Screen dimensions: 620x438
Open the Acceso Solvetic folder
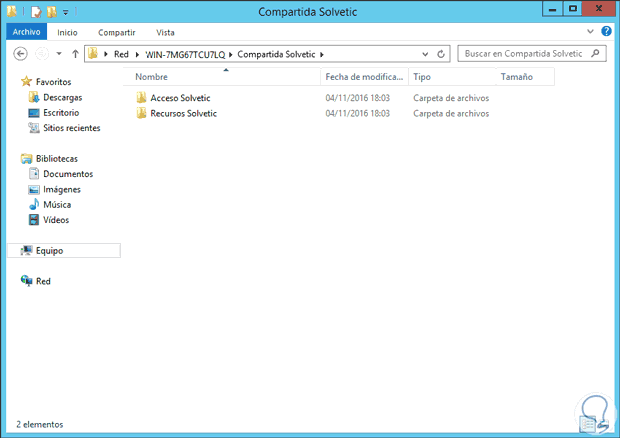pos(180,98)
